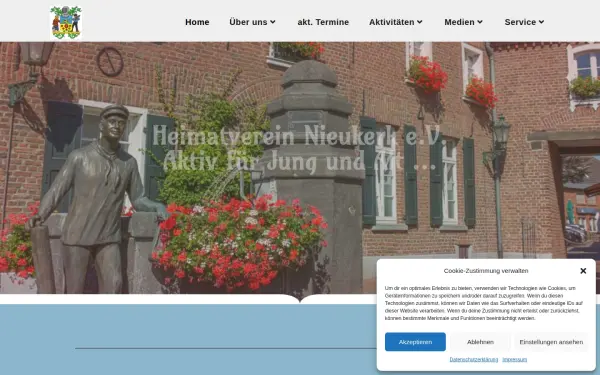The width and height of the screenshot is (600, 375).
Task: Open the Impressum link
Action: pyautogui.click(x=515, y=360)
